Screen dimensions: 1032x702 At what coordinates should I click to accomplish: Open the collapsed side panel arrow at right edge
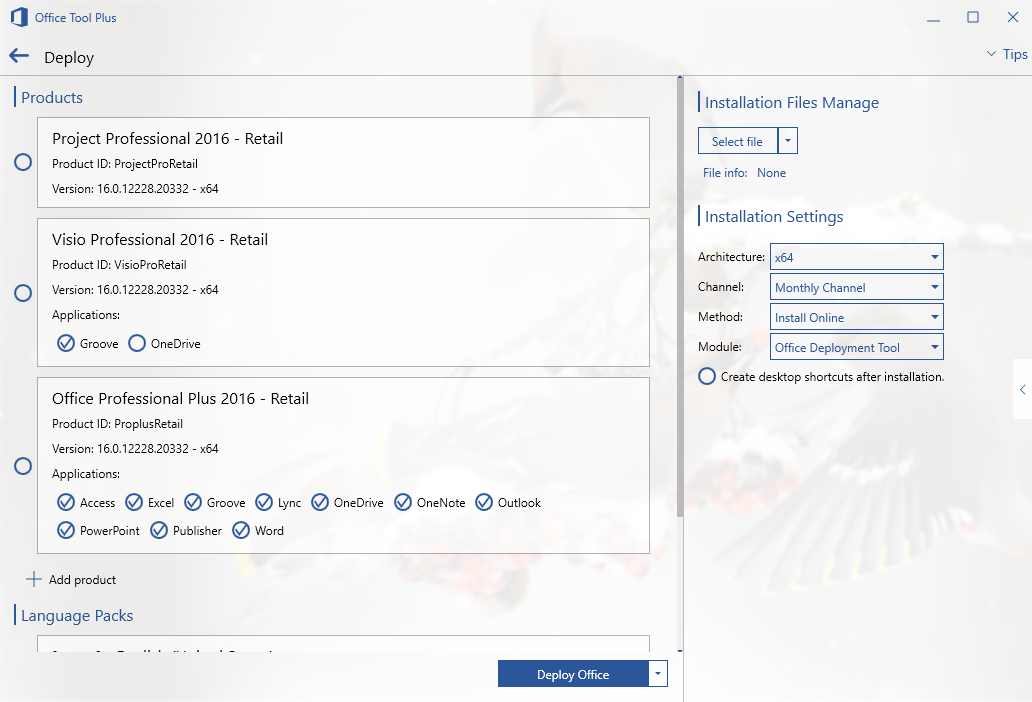pyautogui.click(x=1022, y=389)
